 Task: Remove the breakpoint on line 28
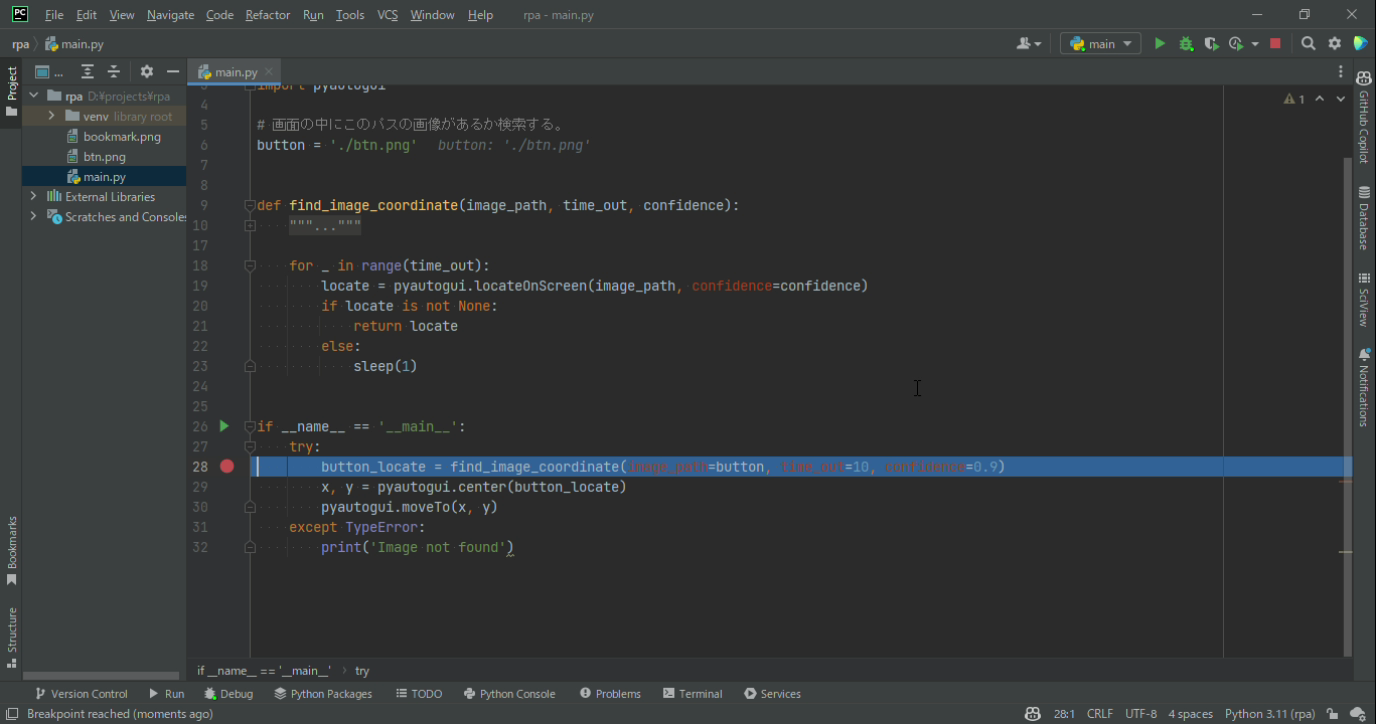(227, 467)
